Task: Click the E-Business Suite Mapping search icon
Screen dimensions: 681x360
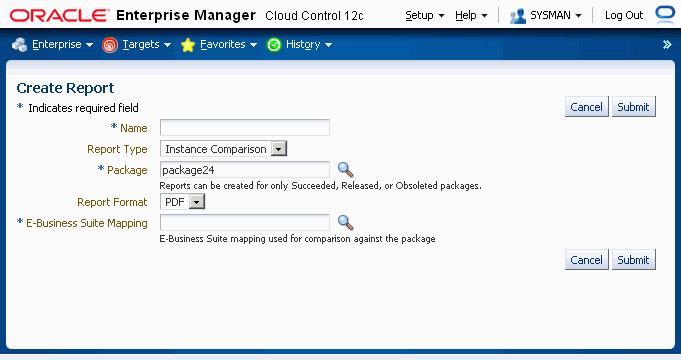Action: pos(346,223)
